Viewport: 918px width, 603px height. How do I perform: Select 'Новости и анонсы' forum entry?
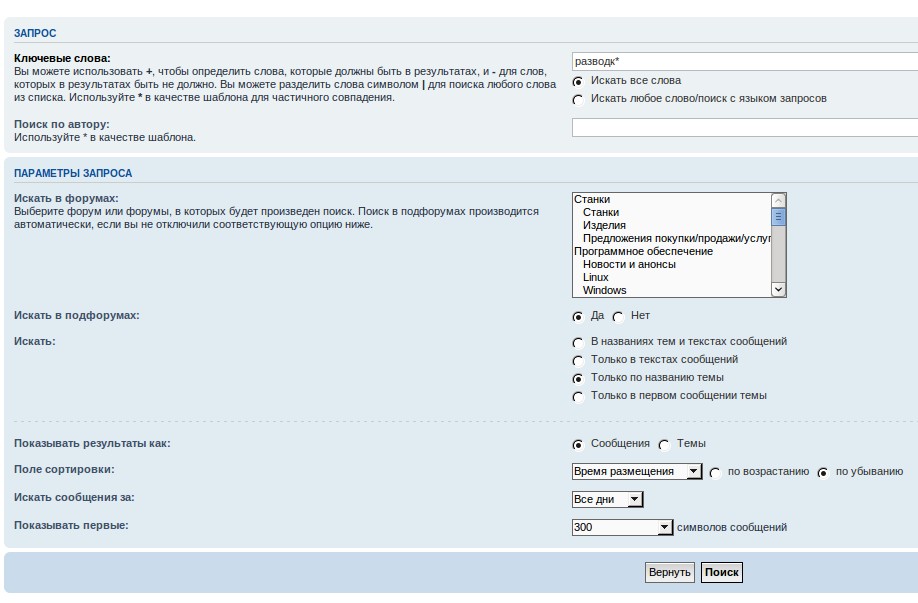tap(629, 265)
